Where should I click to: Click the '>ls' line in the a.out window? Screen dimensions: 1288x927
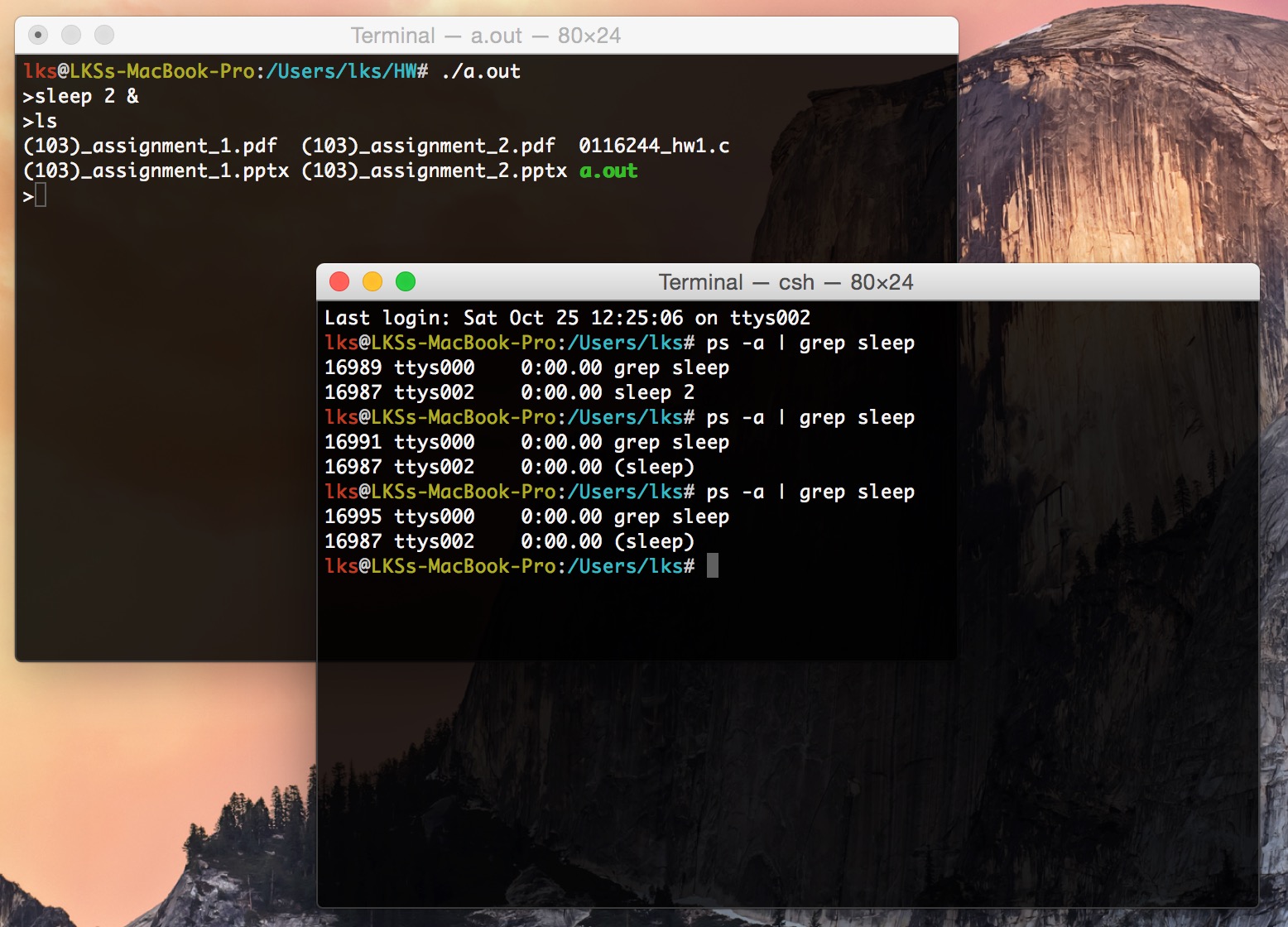pos(40,121)
